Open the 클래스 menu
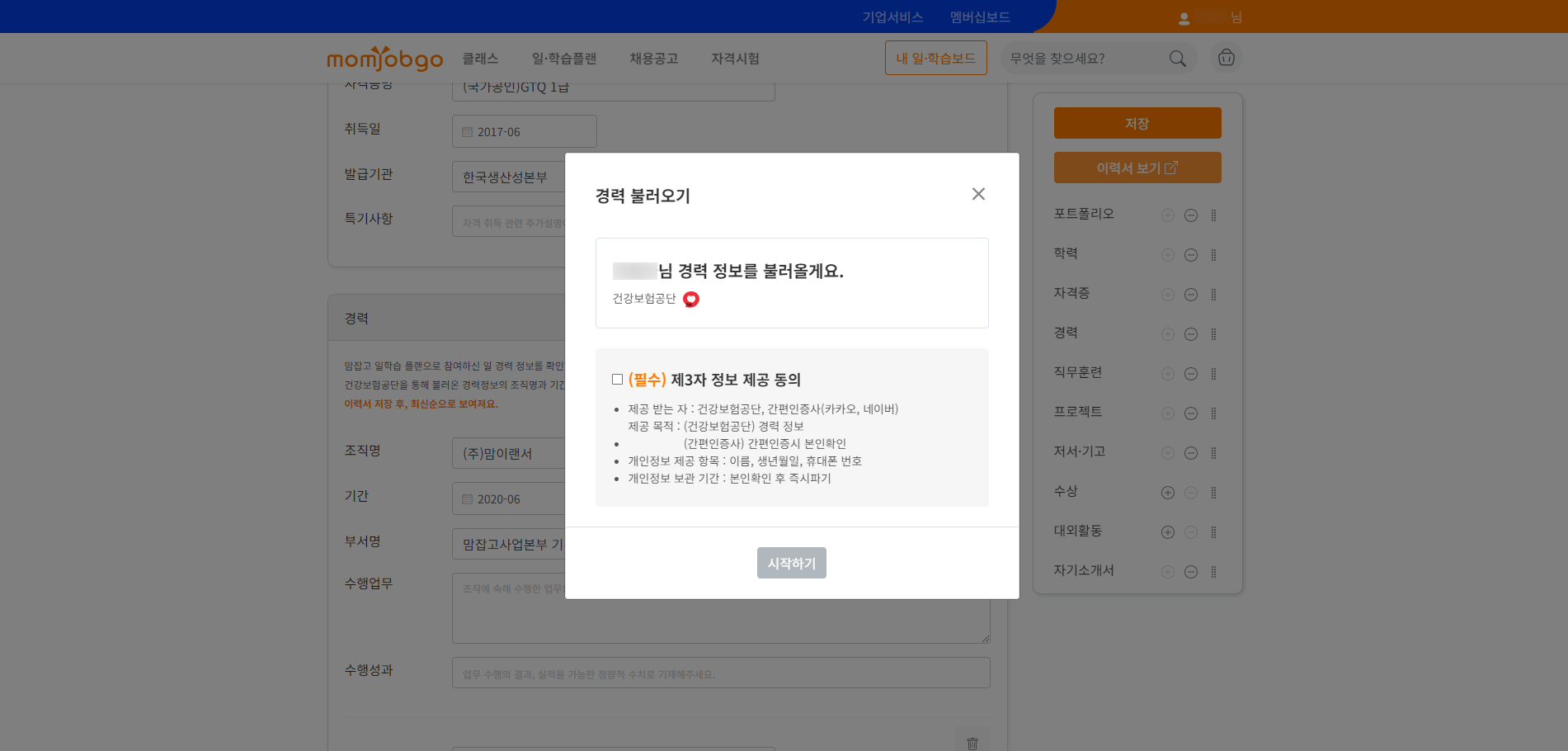The image size is (1568, 751). pyautogui.click(x=480, y=59)
